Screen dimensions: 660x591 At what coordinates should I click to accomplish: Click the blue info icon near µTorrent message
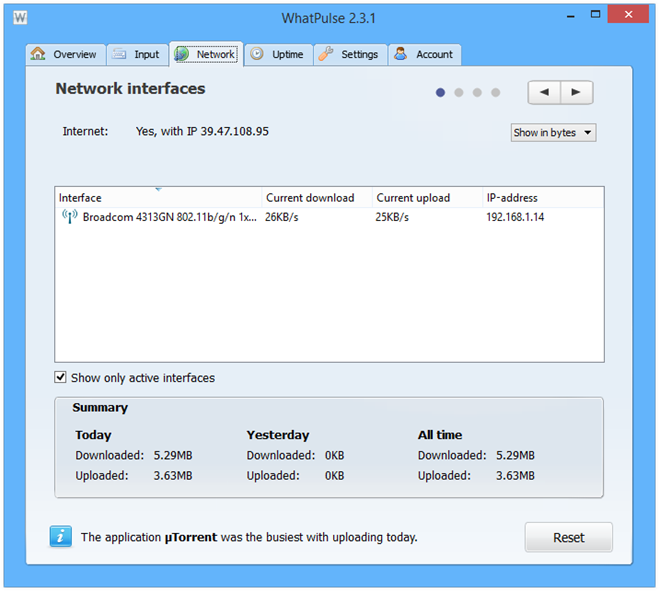click(x=61, y=537)
